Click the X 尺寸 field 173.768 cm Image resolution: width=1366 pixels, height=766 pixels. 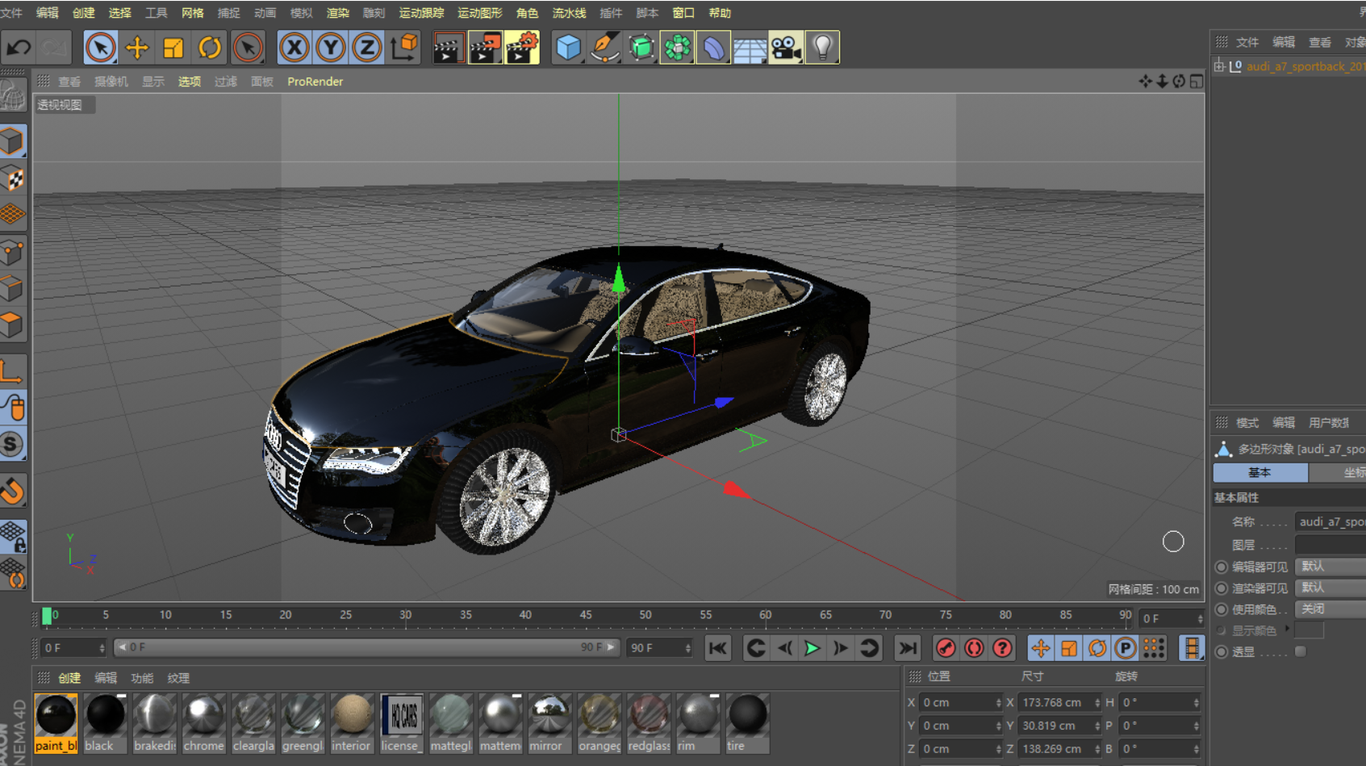tap(1058, 703)
